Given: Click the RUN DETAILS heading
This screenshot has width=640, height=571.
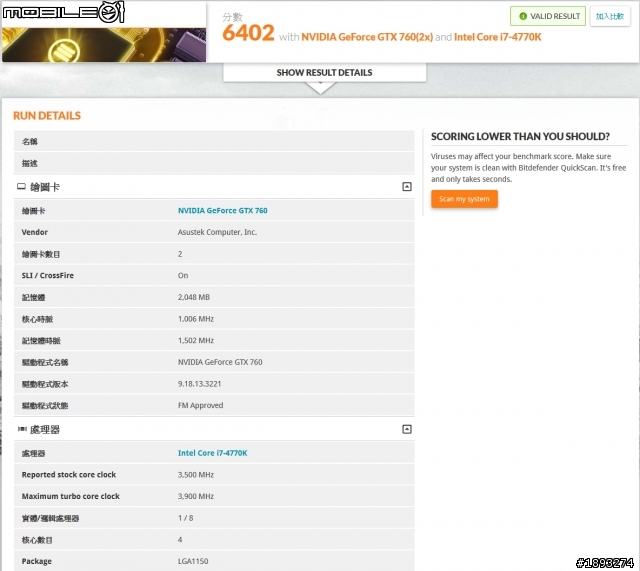Looking at the screenshot, I should pos(47,116).
